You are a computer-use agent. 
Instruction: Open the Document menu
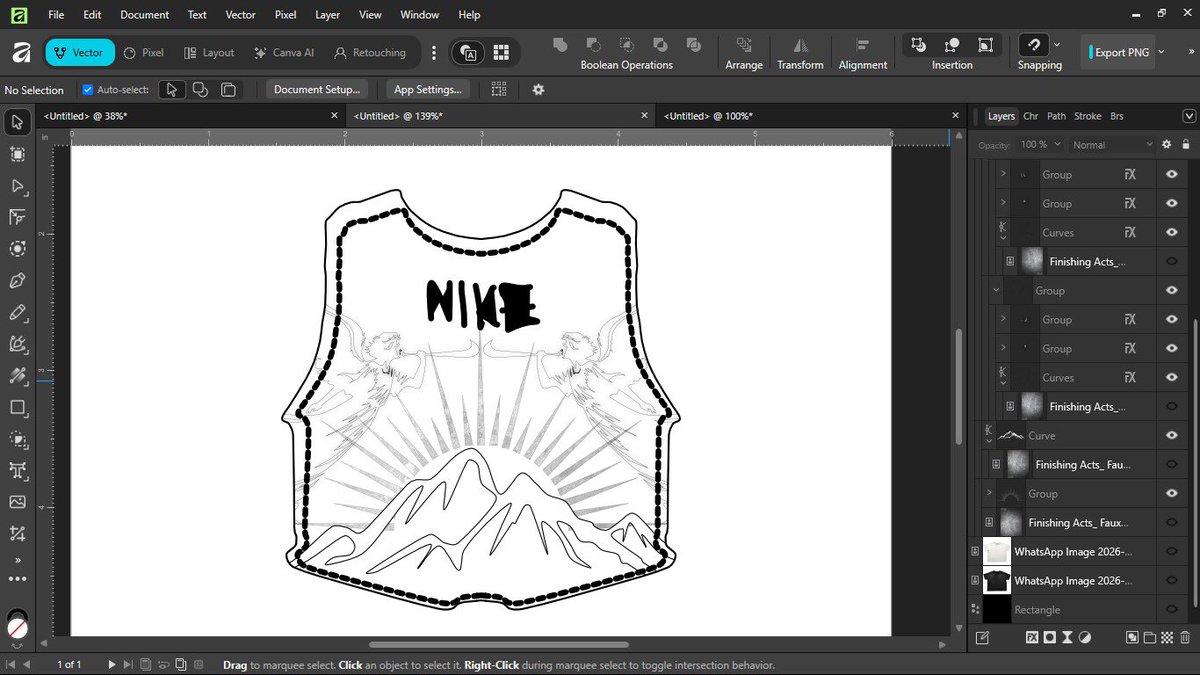142,15
